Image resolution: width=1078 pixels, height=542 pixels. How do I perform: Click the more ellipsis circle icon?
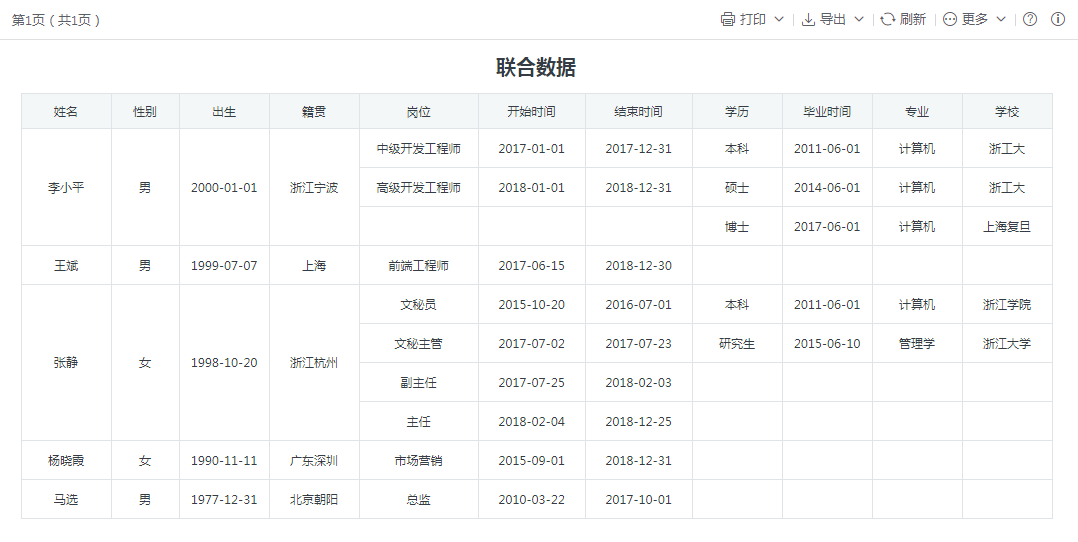point(950,20)
